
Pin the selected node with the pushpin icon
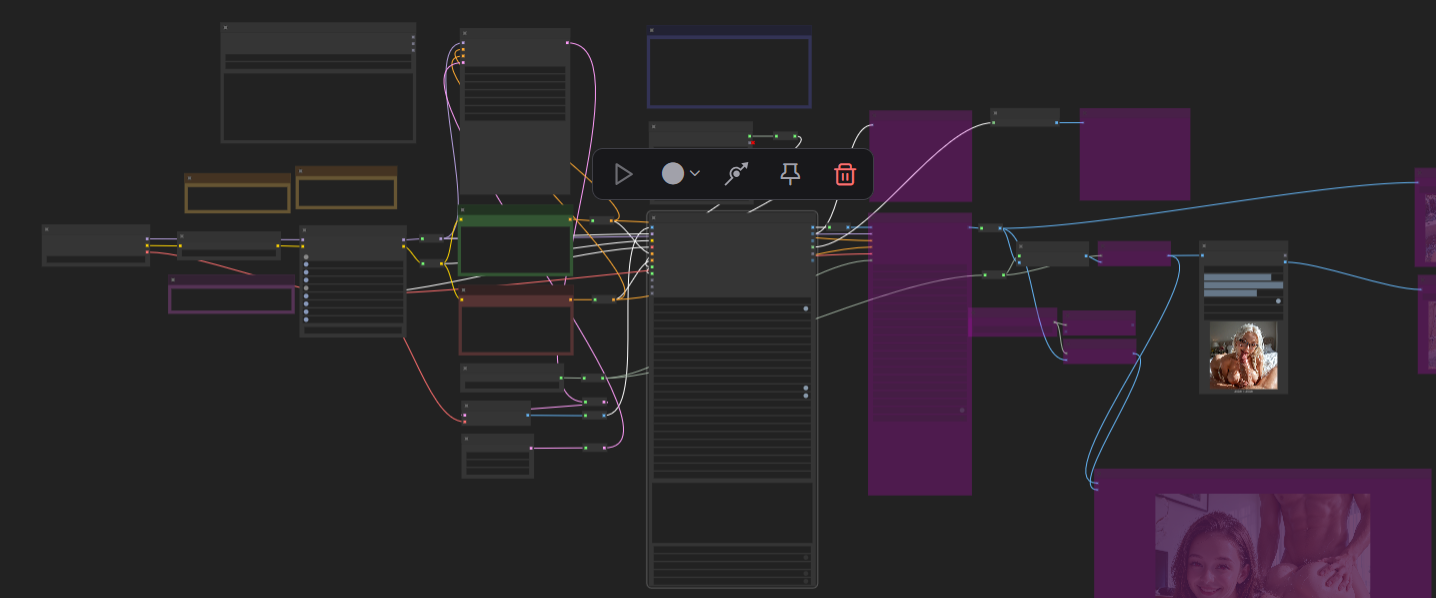[790, 175]
